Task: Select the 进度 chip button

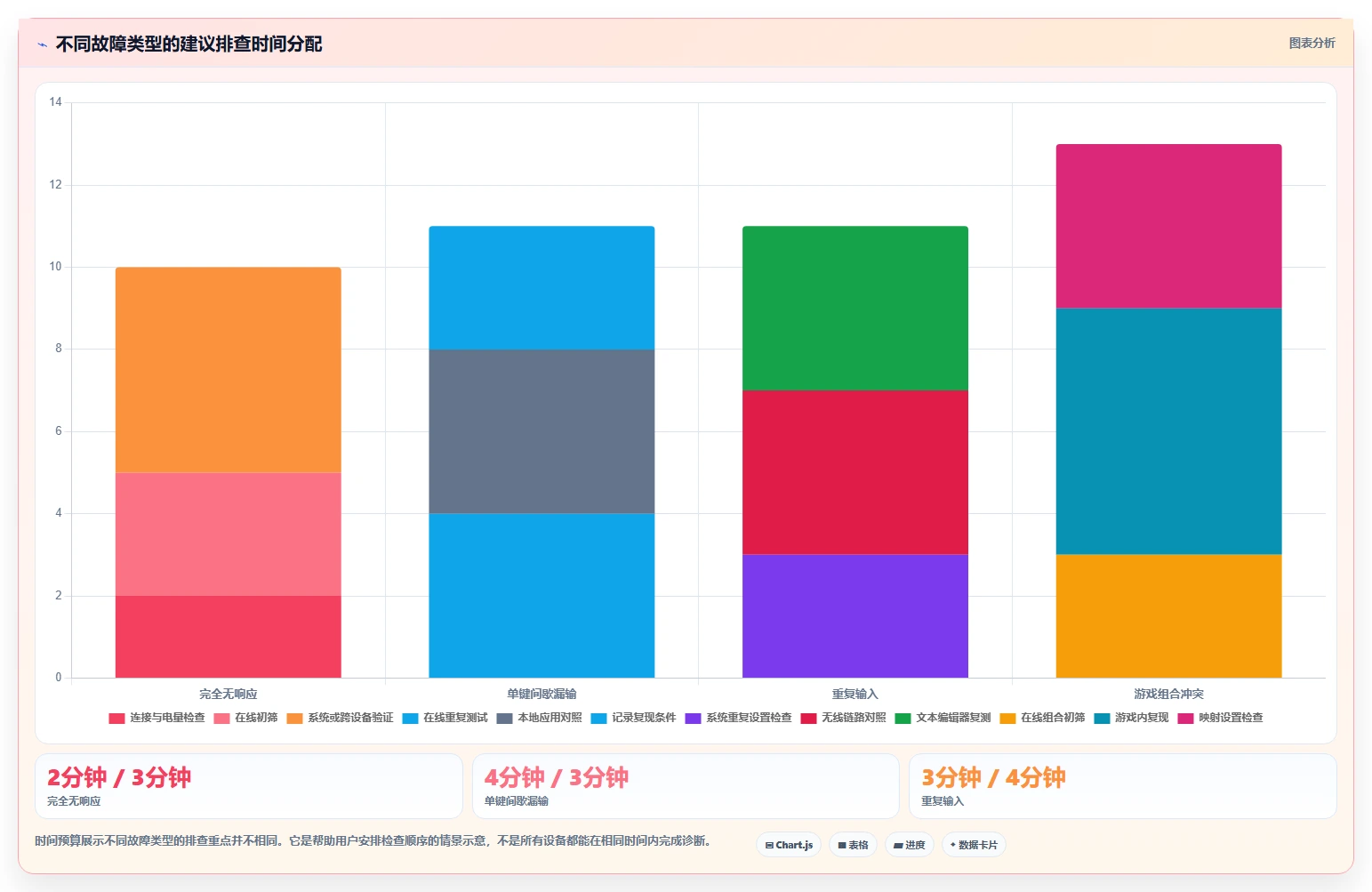Action: 910,845
